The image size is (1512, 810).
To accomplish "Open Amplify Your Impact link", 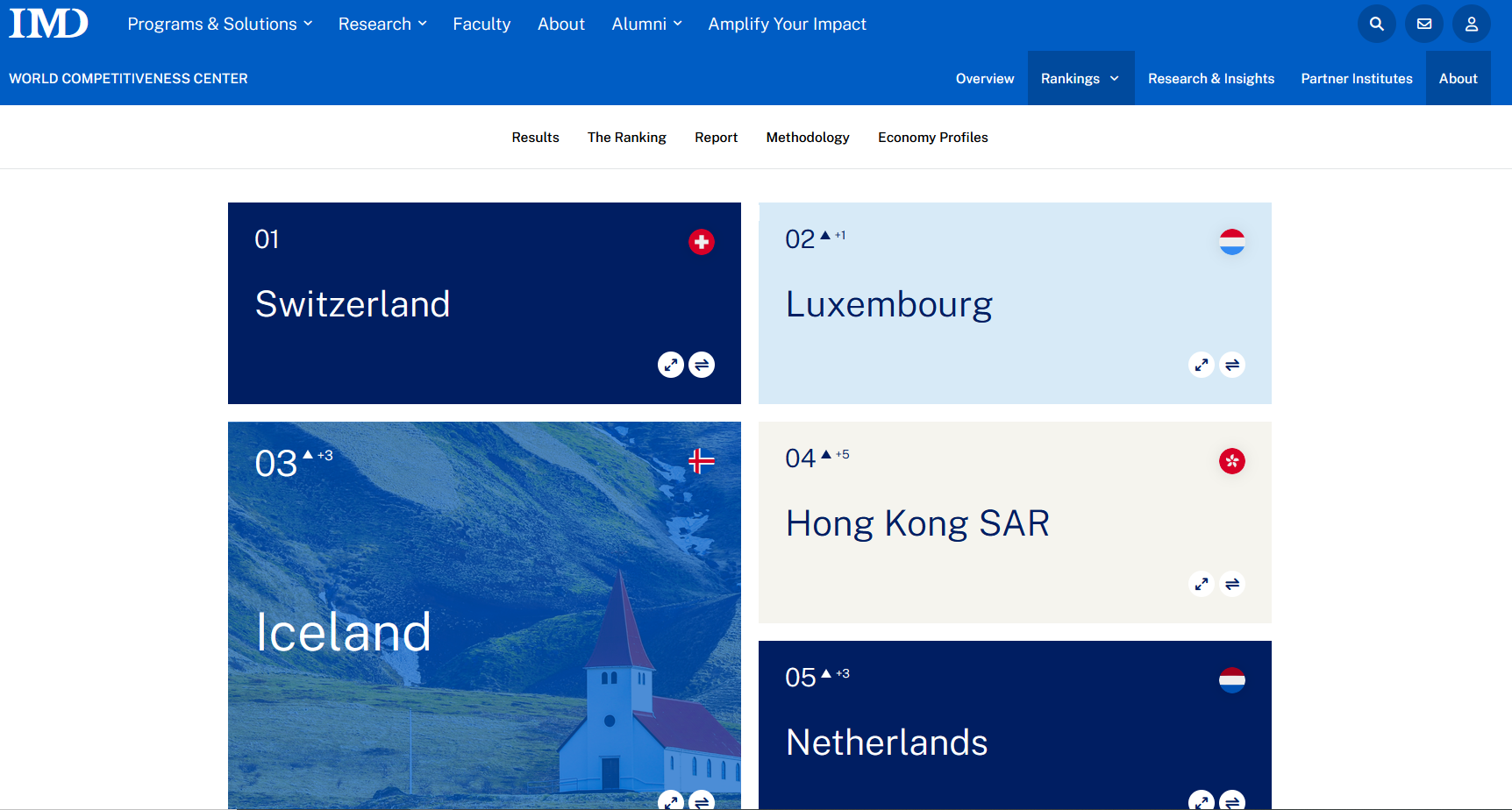I will [x=788, y=24].
